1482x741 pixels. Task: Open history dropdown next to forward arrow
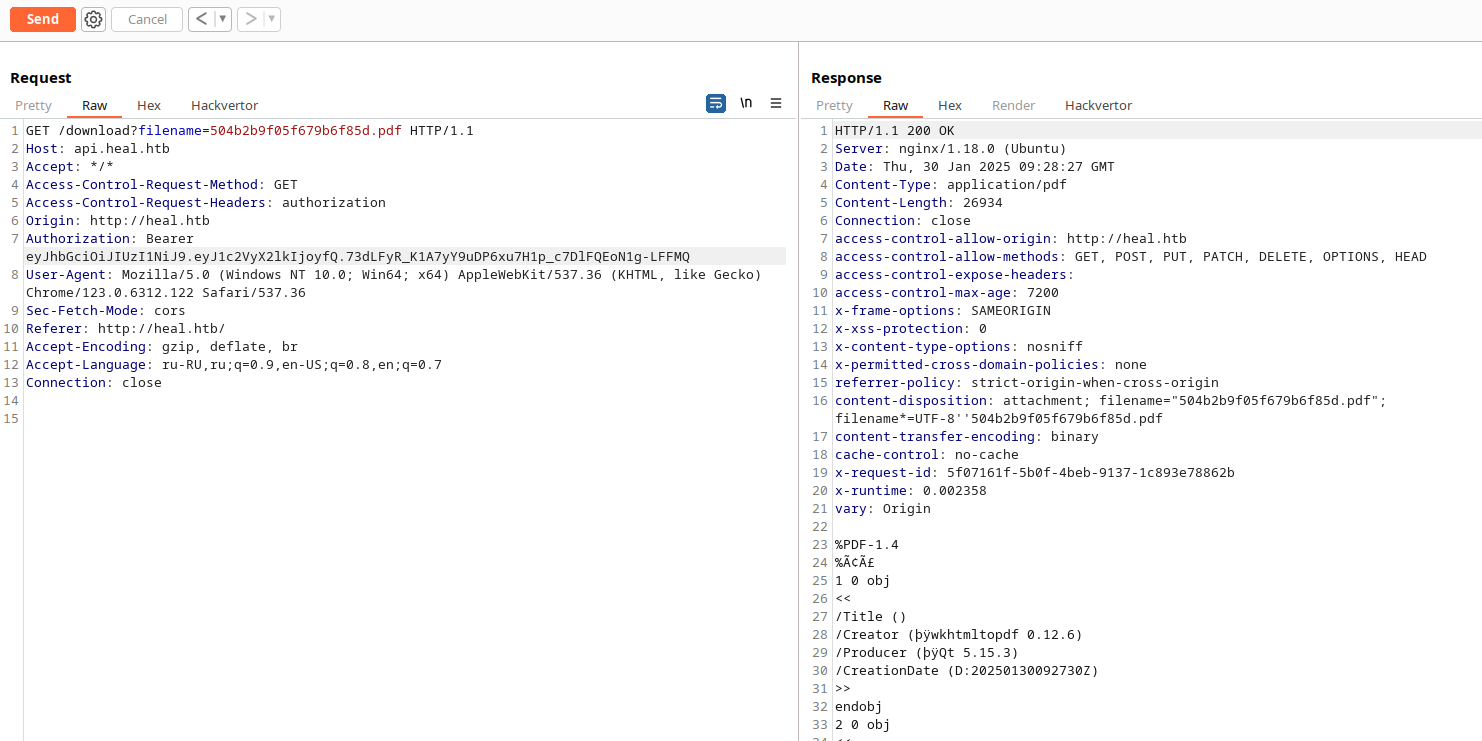tap(272, 19)
